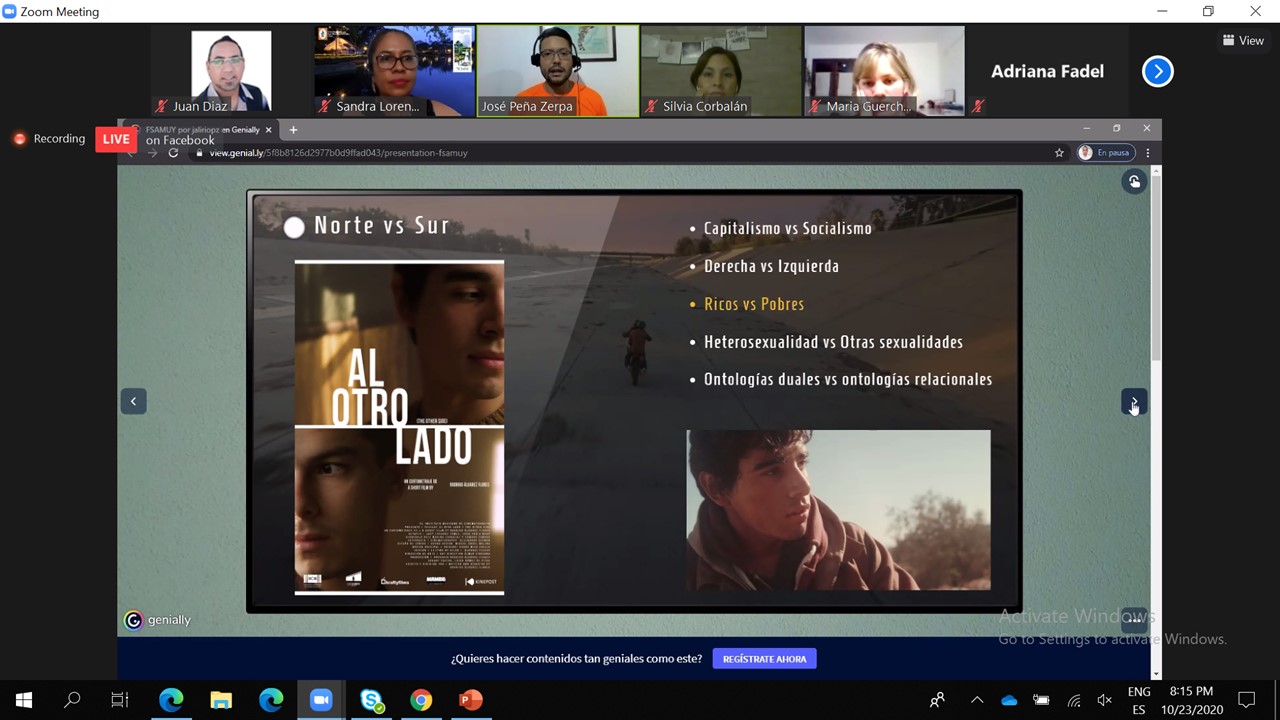Open Wi-Fi network settings in tray
Screen dimensions: 1280x720
[x=1073, y=700]
